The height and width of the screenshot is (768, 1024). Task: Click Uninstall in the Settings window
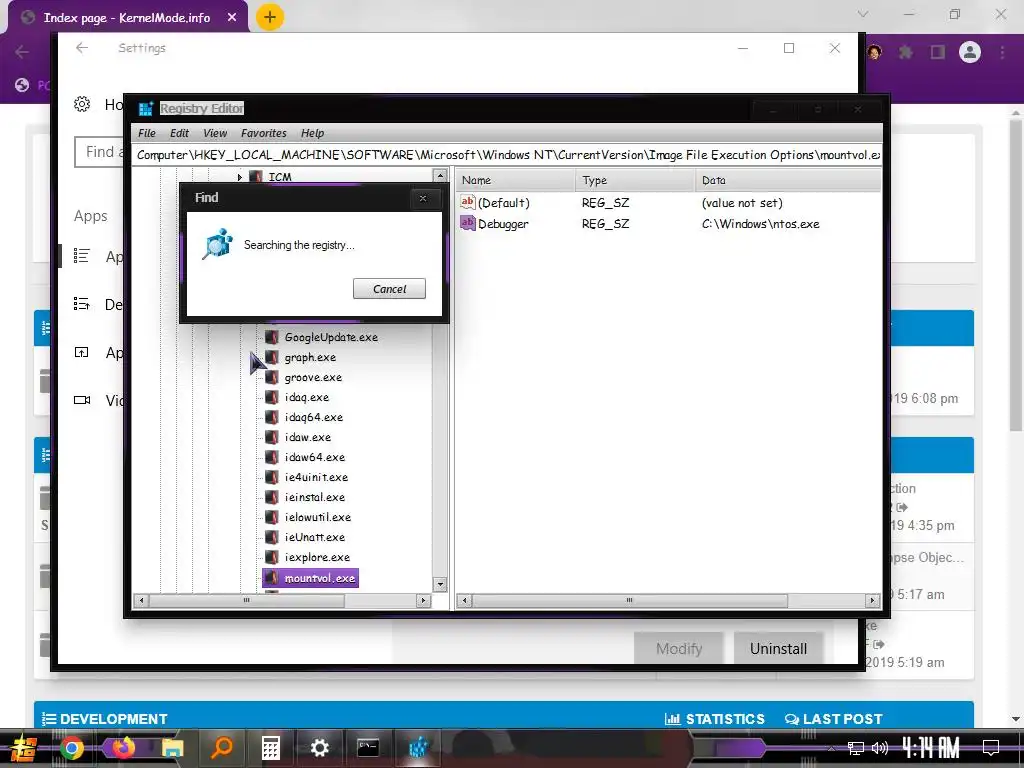point(778,648)
